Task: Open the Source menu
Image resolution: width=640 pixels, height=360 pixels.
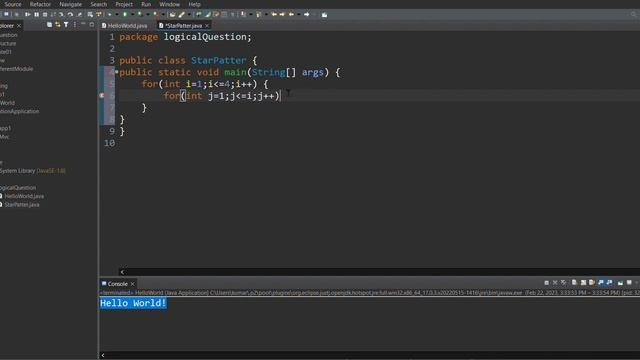Action: coord(13,4)
